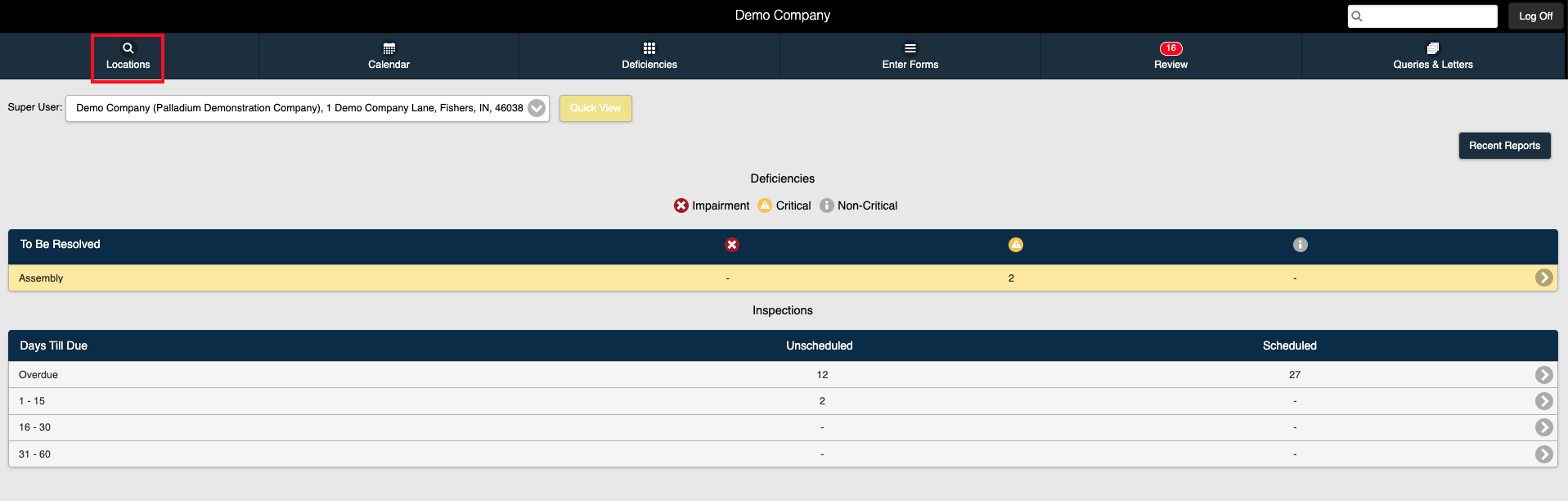Open the Review tab
The image size is (1568, 501).
(1170, 56)
